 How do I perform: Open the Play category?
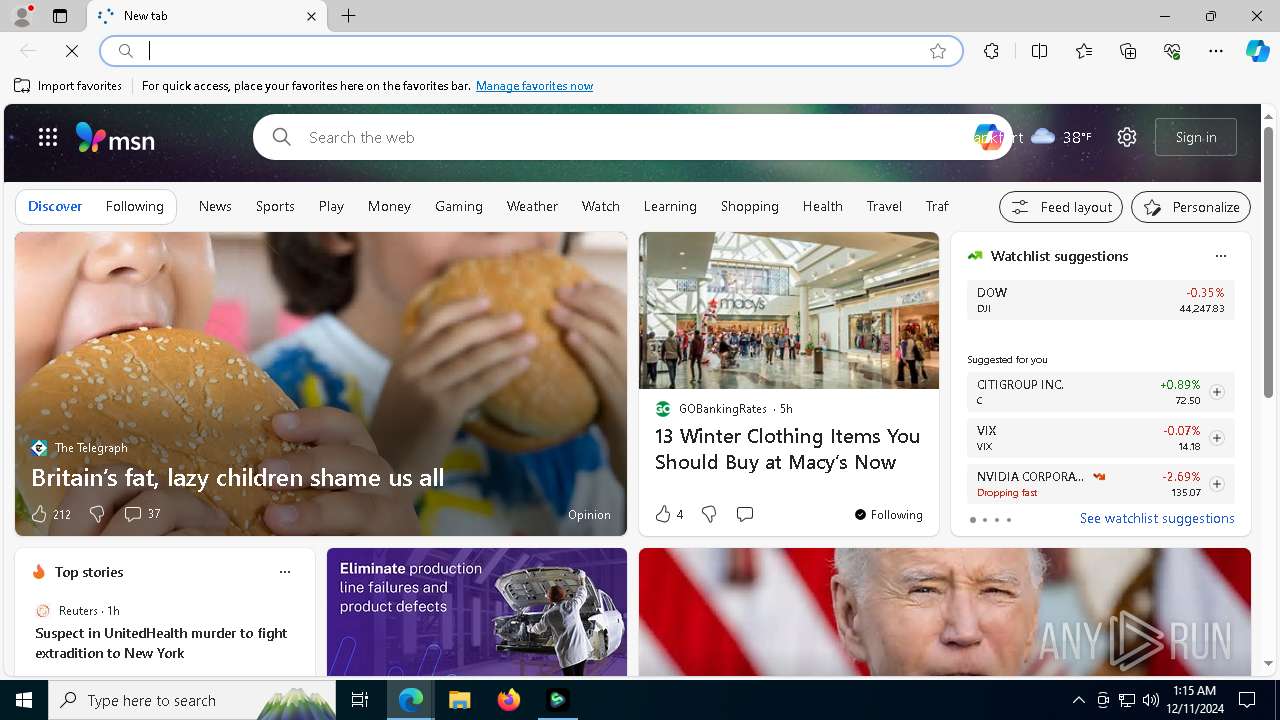331,206
